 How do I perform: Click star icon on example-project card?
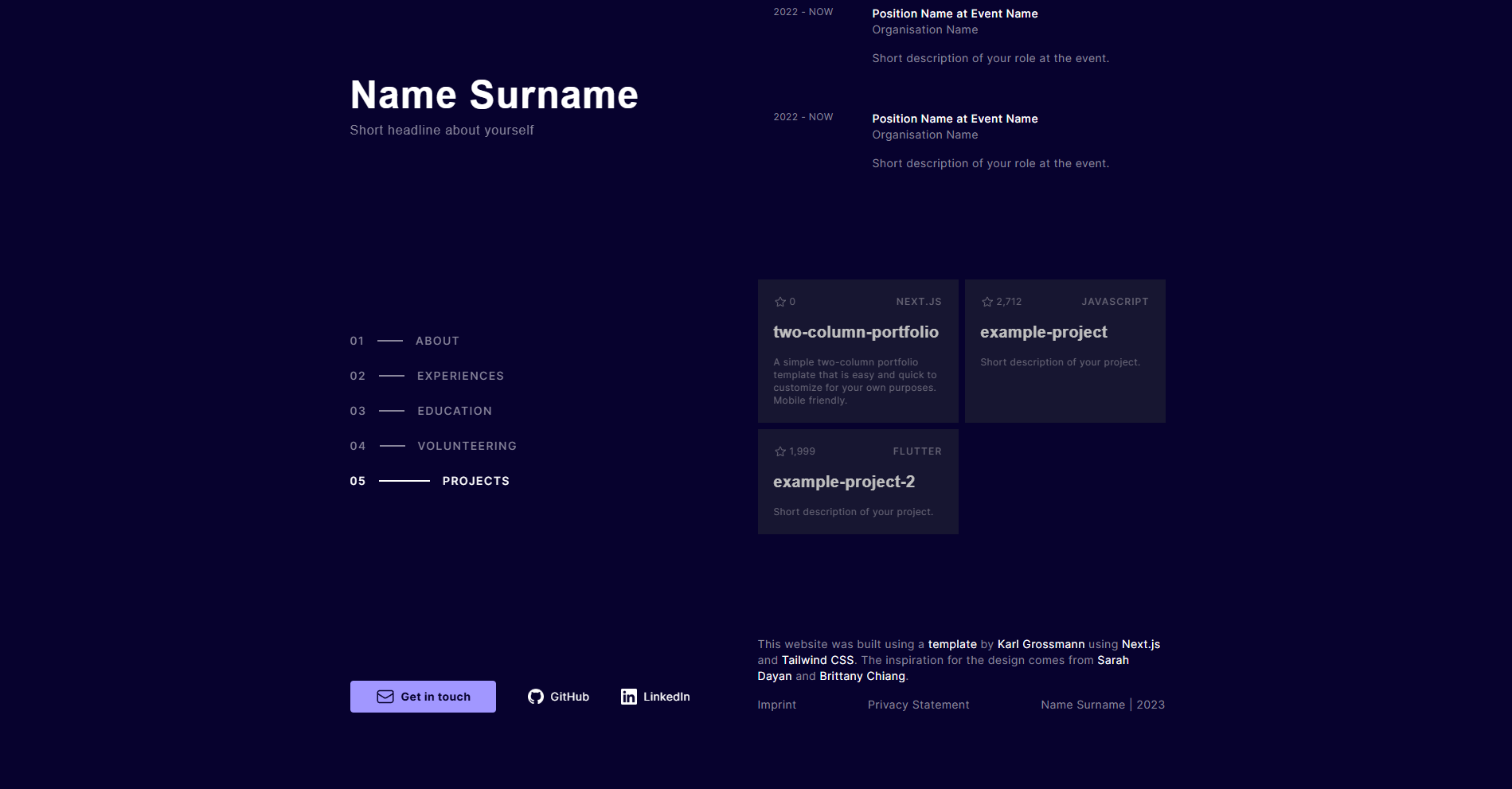tap(987, 302)
